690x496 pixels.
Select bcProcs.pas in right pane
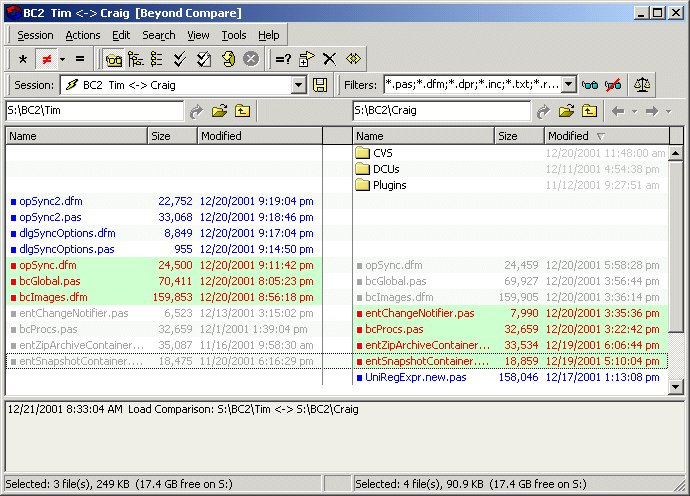pos(510,329)
